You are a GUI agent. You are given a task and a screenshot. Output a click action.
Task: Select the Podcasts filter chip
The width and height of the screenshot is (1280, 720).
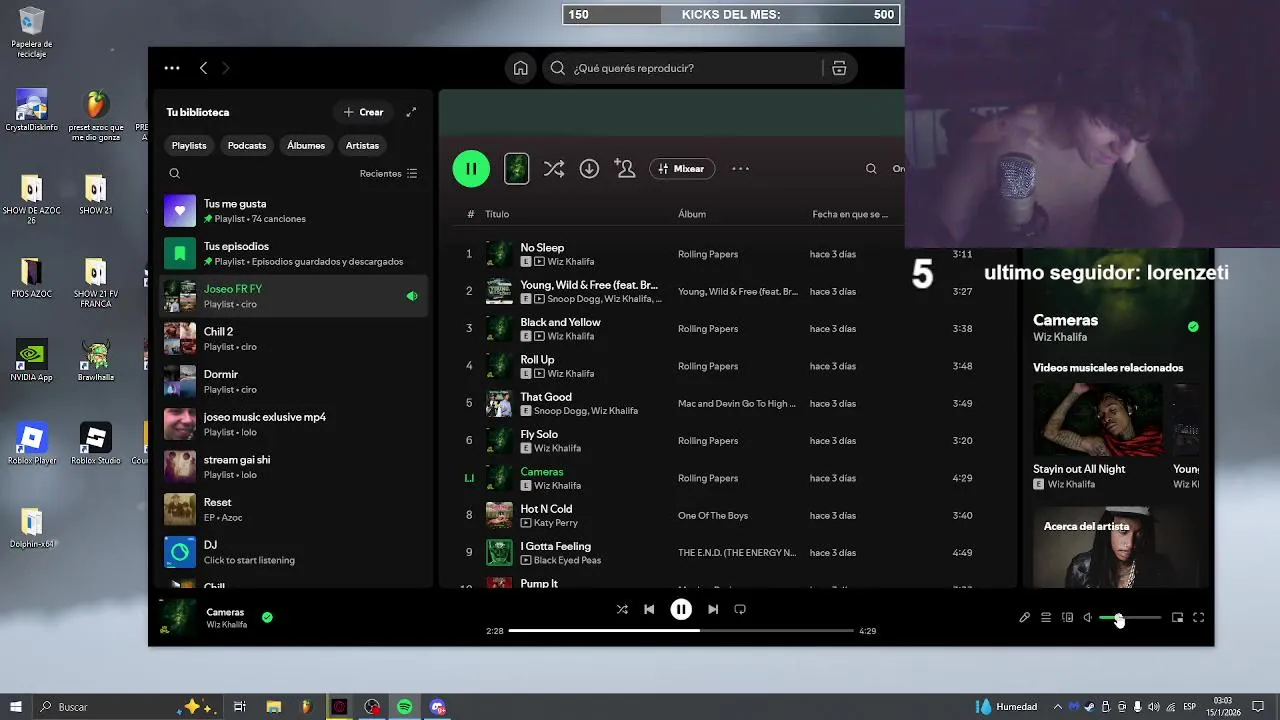click(247, 145)
